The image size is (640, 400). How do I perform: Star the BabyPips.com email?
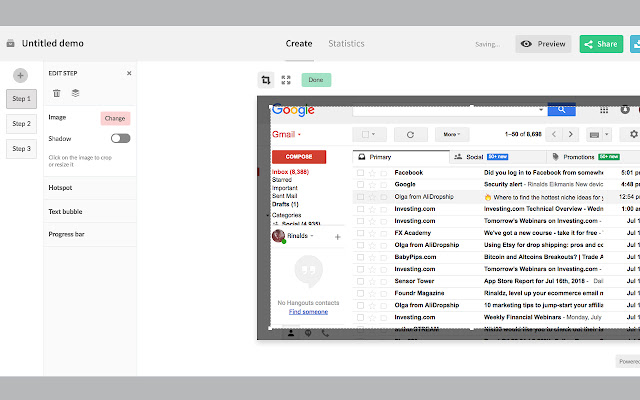pyautogui.click(x=372, y=257)
